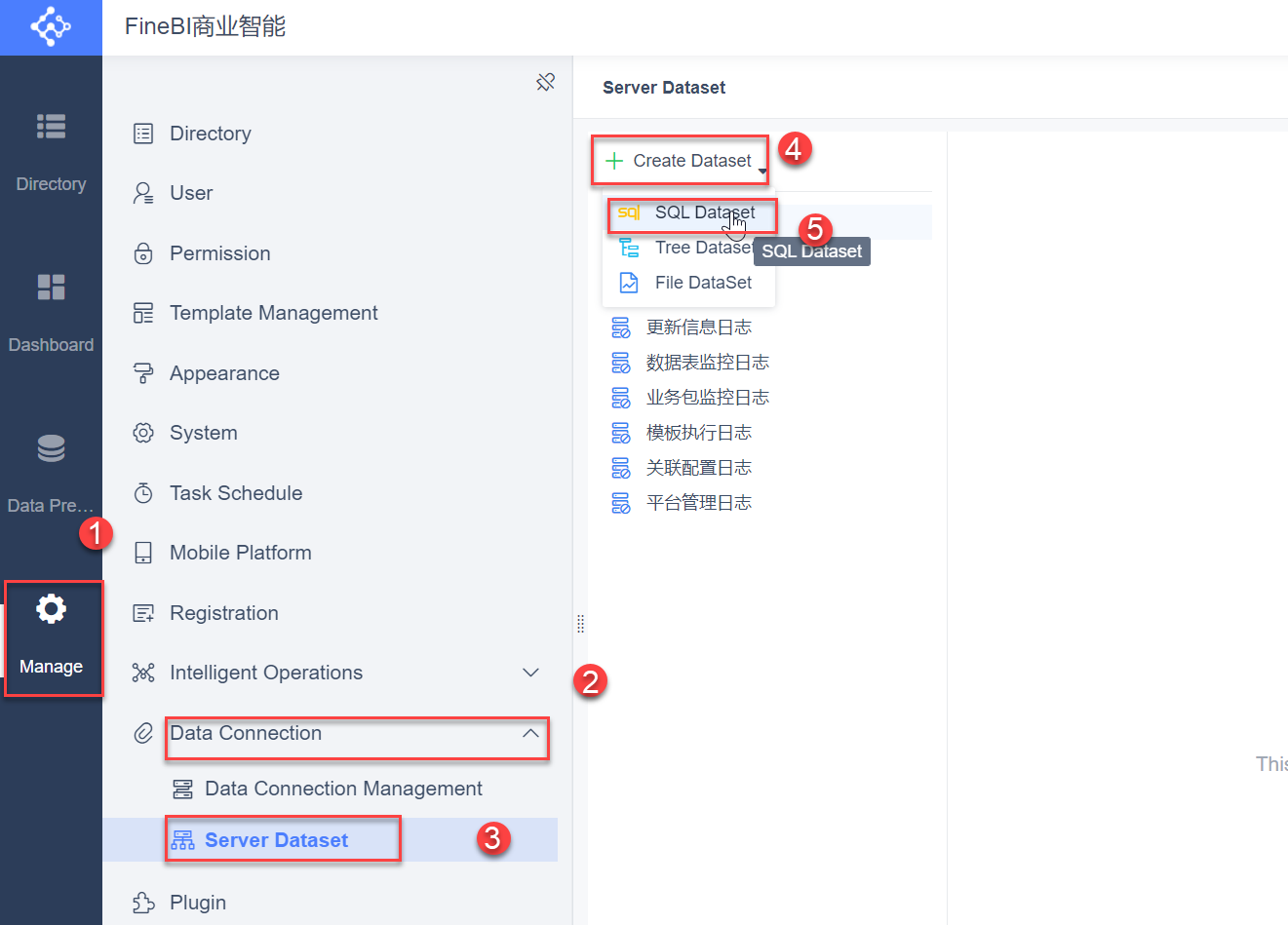Click the FineBI商业智能 title text
Viewport: 1288px width, 925px height.
click(205, 26)
